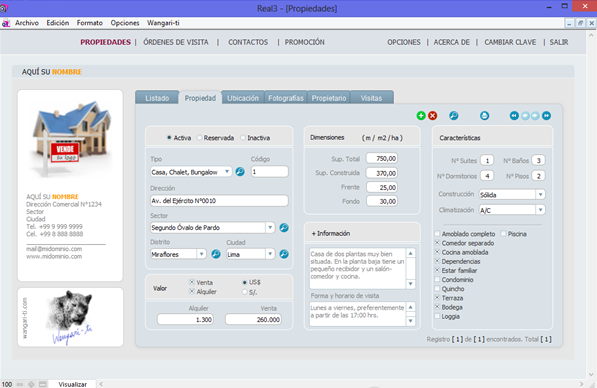The height and width of the screenshot is (388, 597).
Task: Click the Wangari-ti leopard logo
Action: tap(70, 317)
